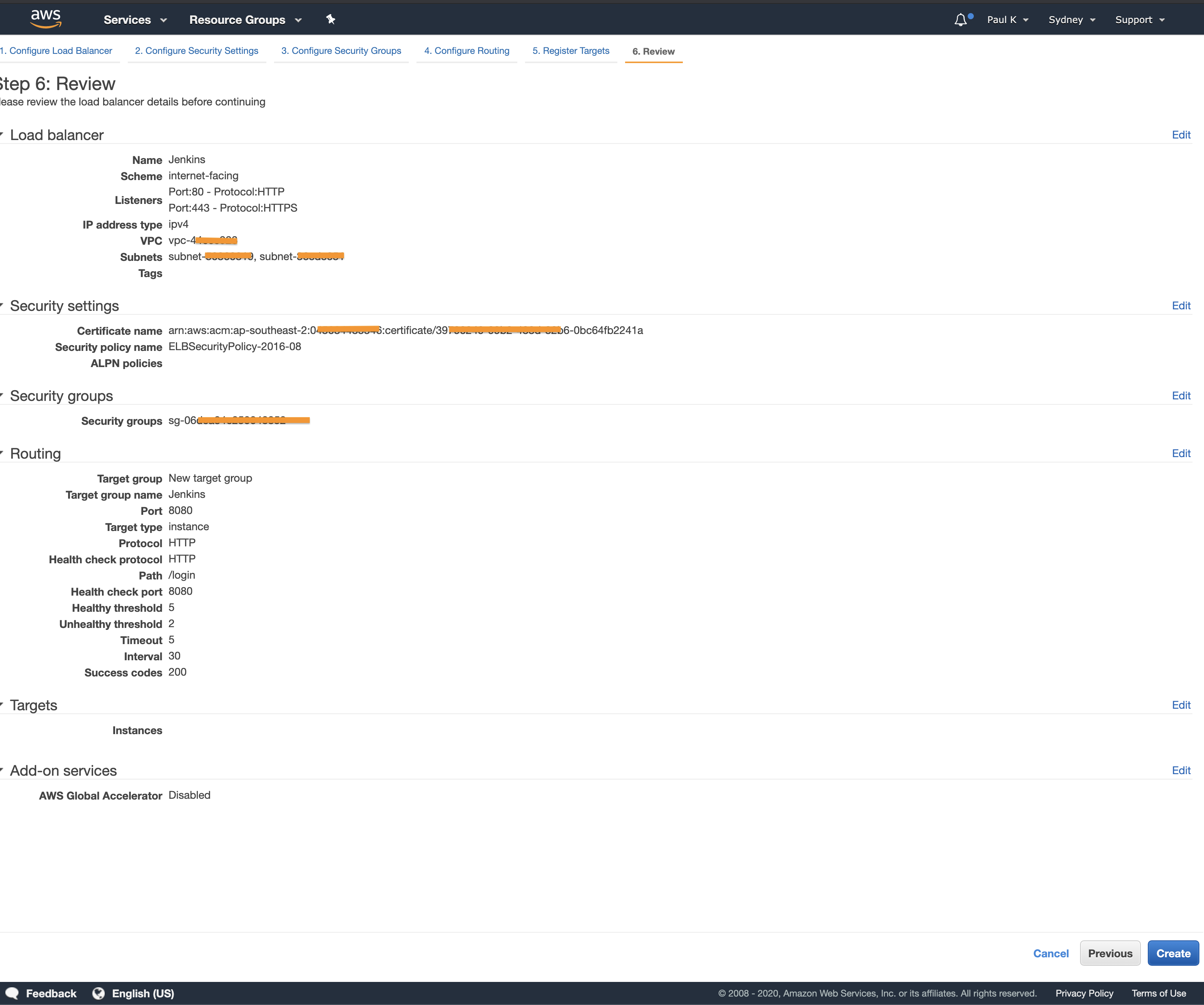
Task: Edit the Add-on services section
Action: point(1181,770)
